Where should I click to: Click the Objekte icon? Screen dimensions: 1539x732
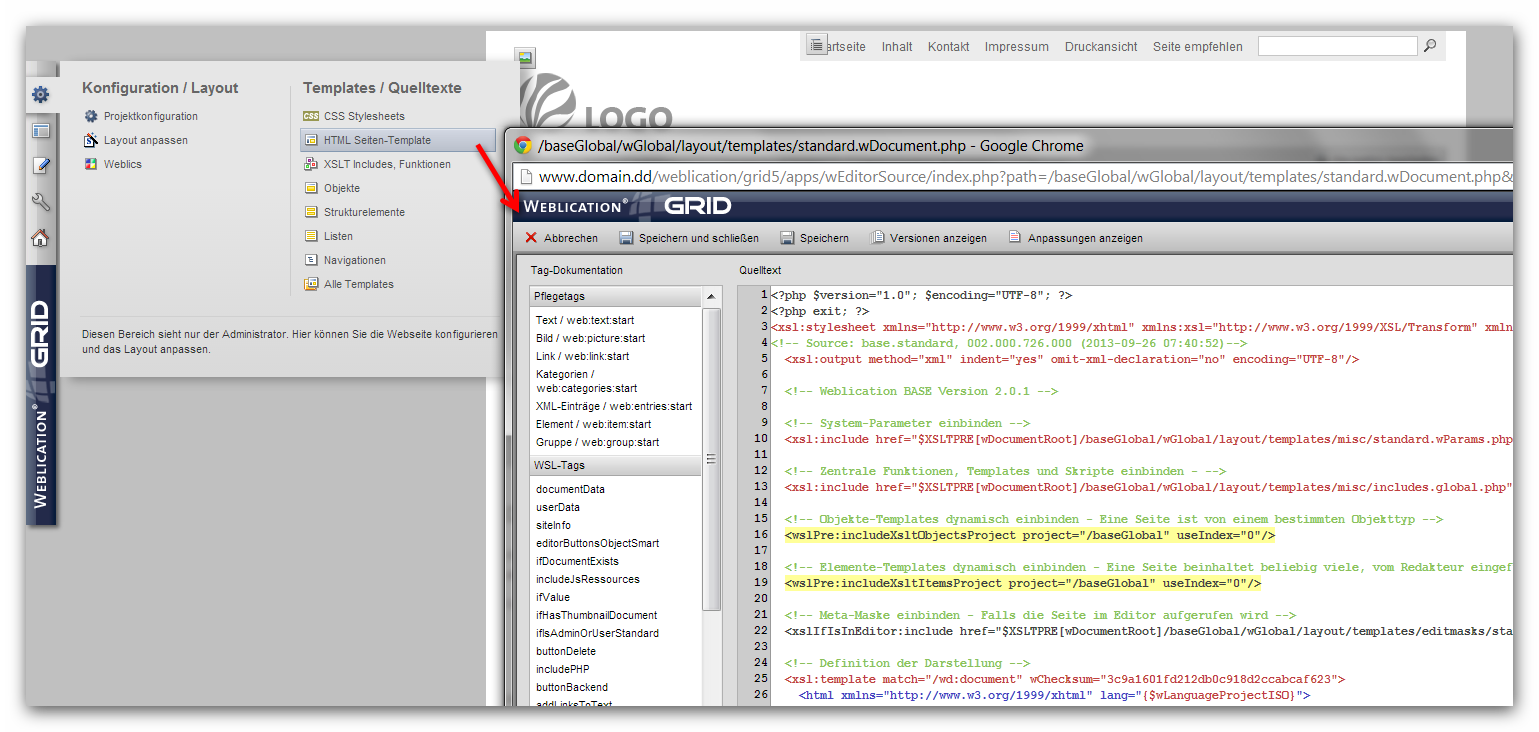pyautogui.click(x=311, y=188)
